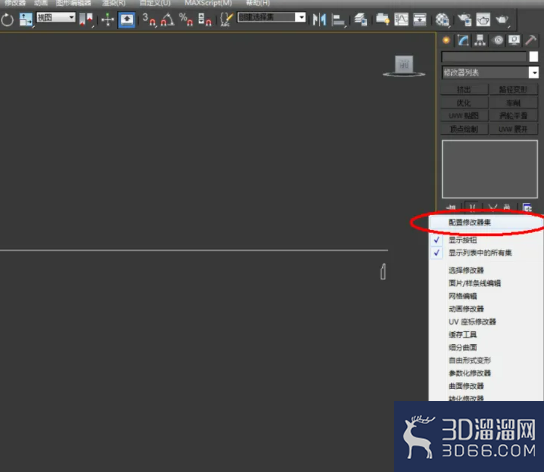Viewport: 544px width, 472px height.
Task: Switch to the Modify panel tab
Action: (x=463, y=41)
